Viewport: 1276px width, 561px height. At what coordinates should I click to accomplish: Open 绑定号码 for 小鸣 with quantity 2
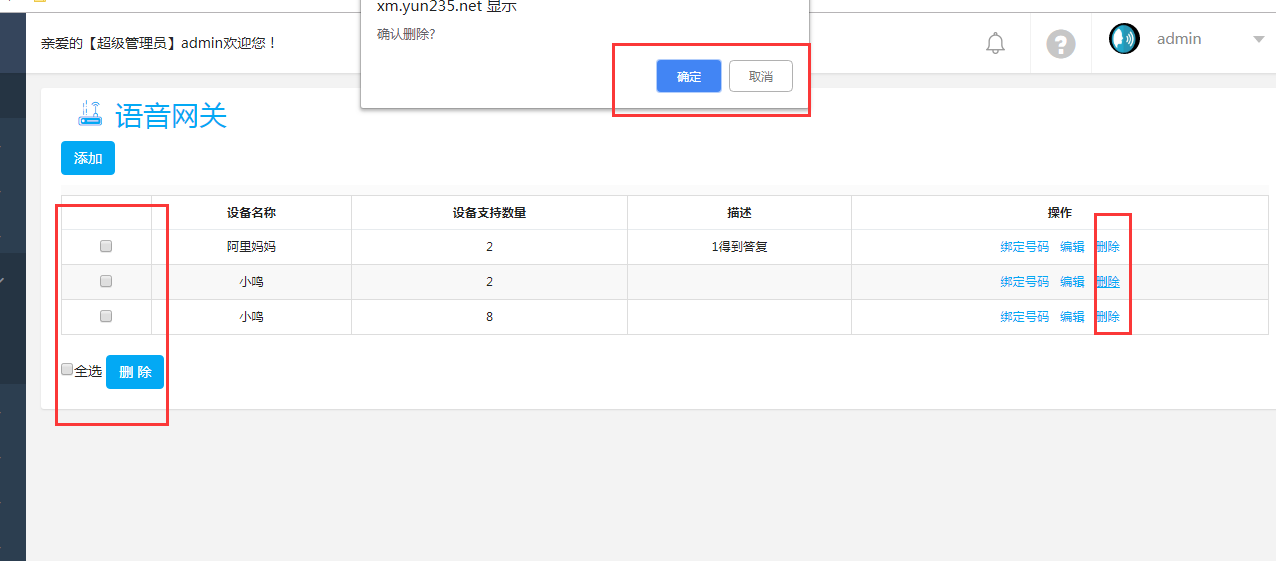coord(1024,282)
